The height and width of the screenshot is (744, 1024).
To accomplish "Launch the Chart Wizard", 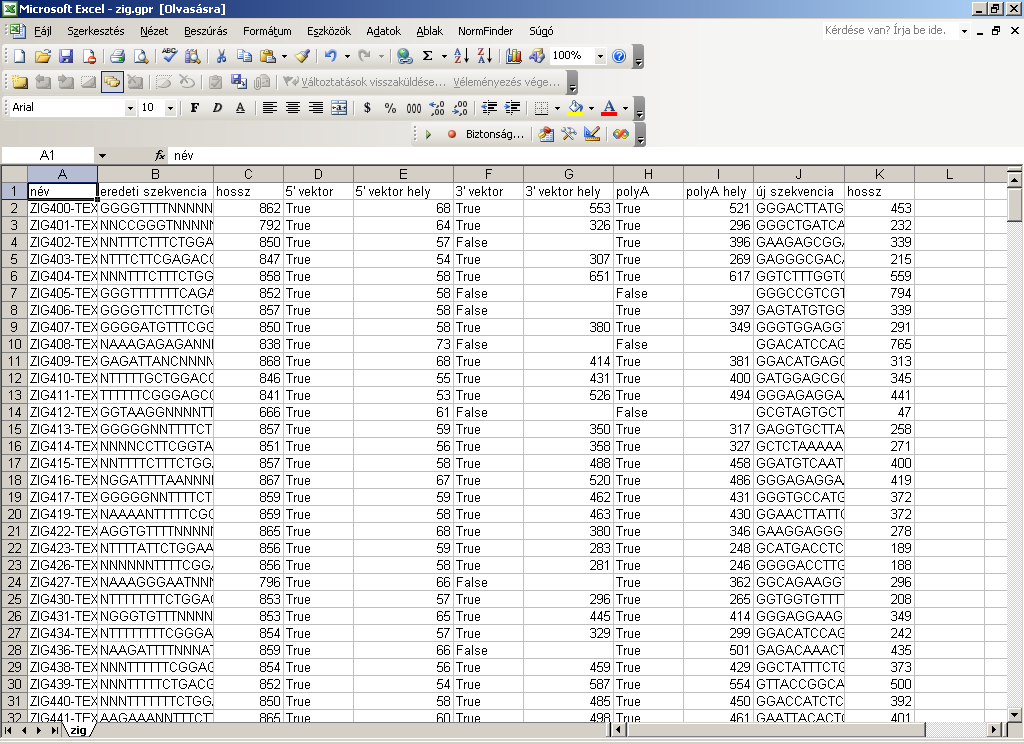I will 514,56.
